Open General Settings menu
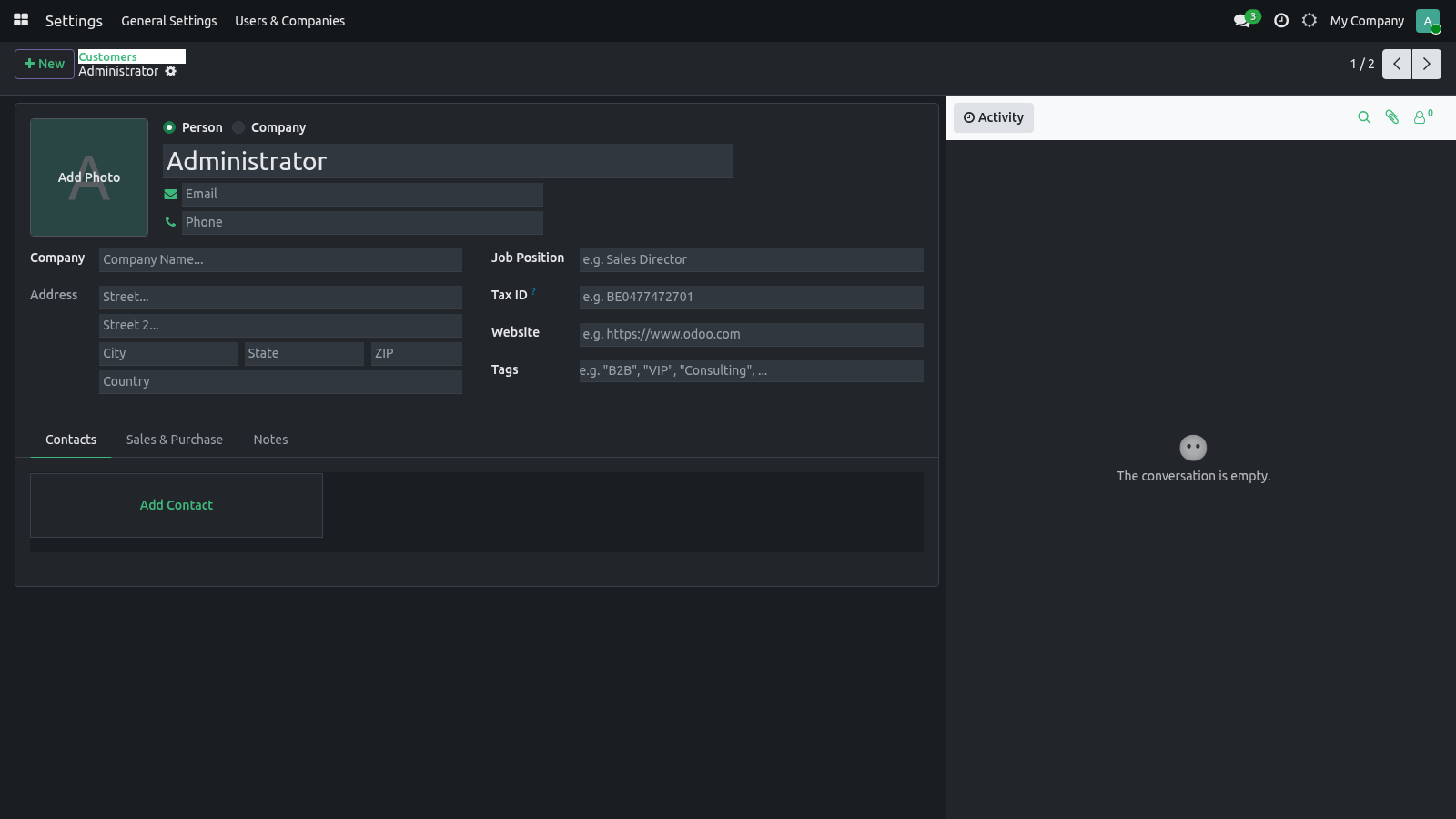The width and height of the screenshot is (1456, 819). click(x=169, y=21)
